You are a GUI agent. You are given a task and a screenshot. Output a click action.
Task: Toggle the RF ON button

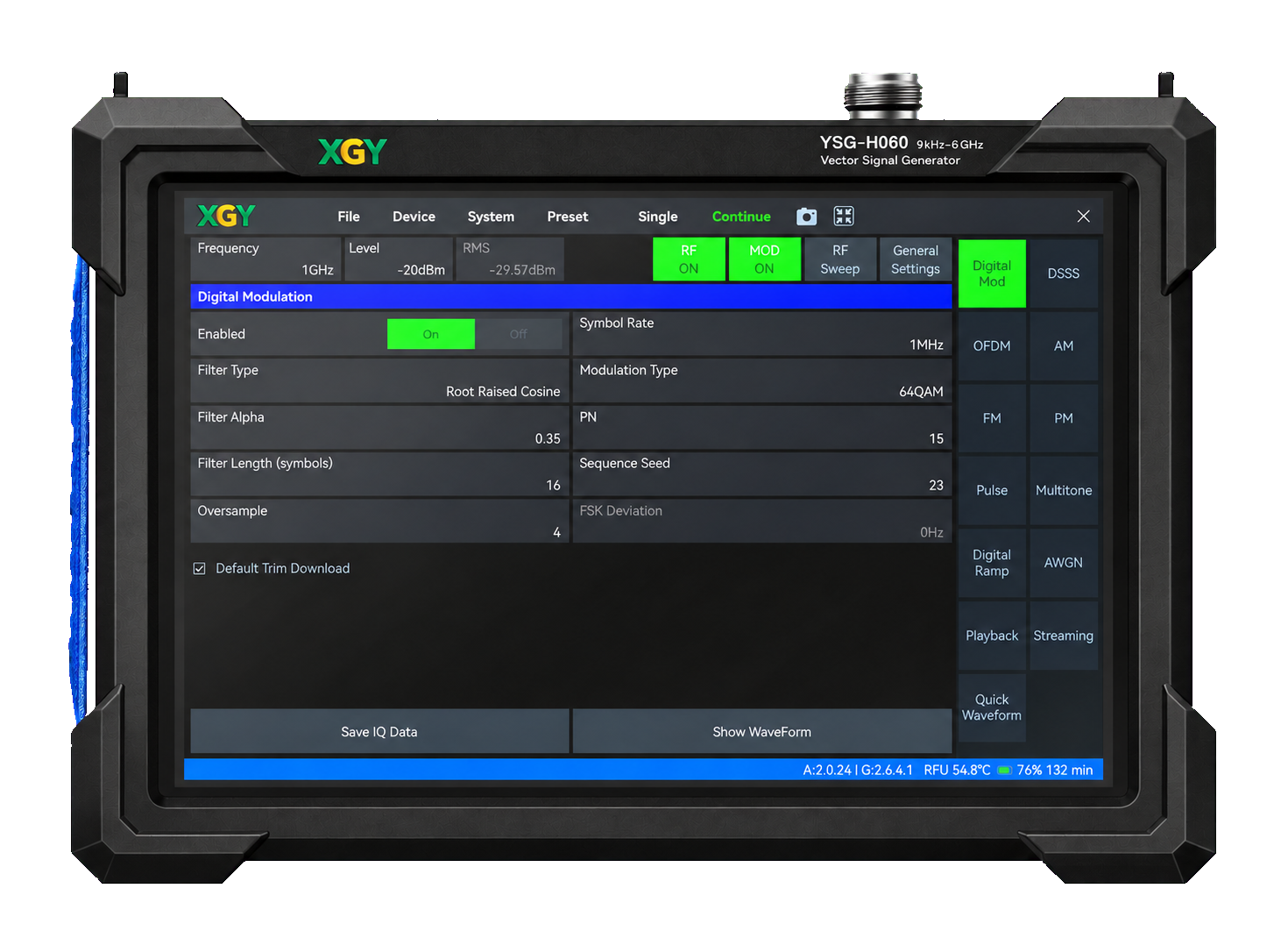click(x=689, y=259)
